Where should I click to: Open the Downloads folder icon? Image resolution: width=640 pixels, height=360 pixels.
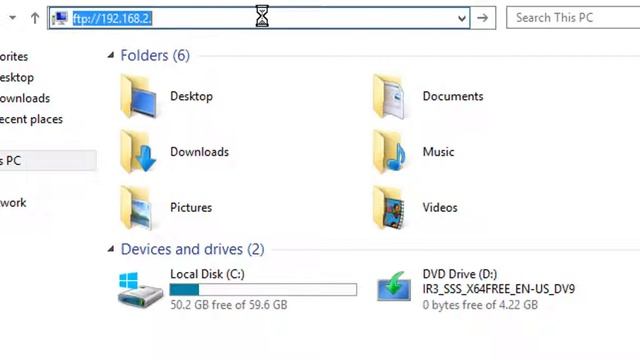tap(138, 151)
